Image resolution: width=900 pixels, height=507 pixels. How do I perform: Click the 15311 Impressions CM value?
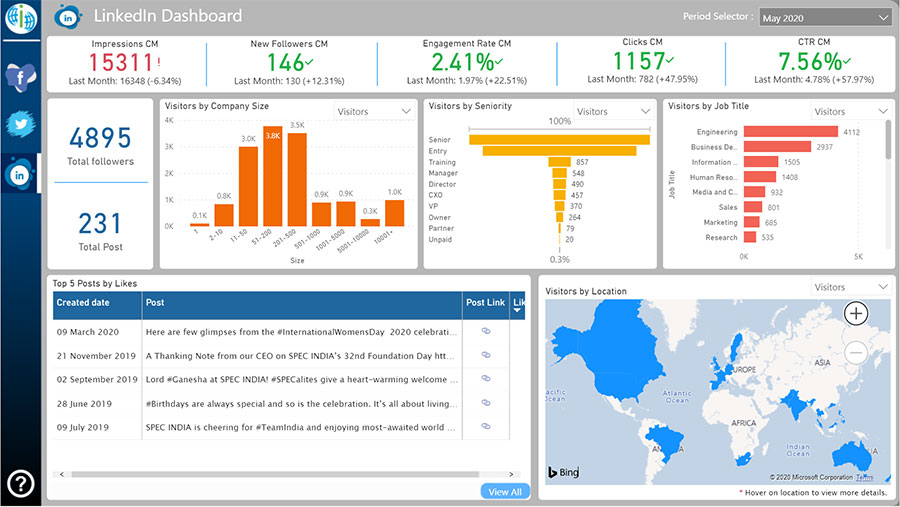[x=121, y=63]
